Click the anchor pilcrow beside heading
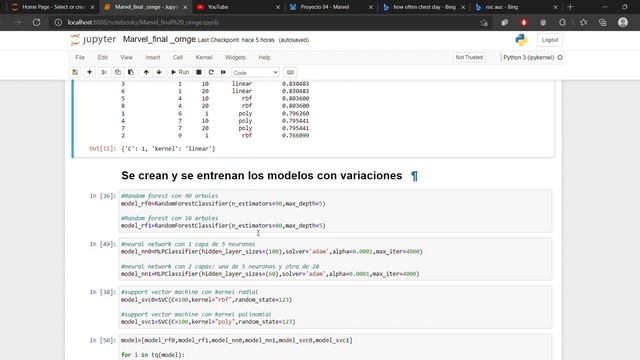640x360 pixels. click(414, 176)
